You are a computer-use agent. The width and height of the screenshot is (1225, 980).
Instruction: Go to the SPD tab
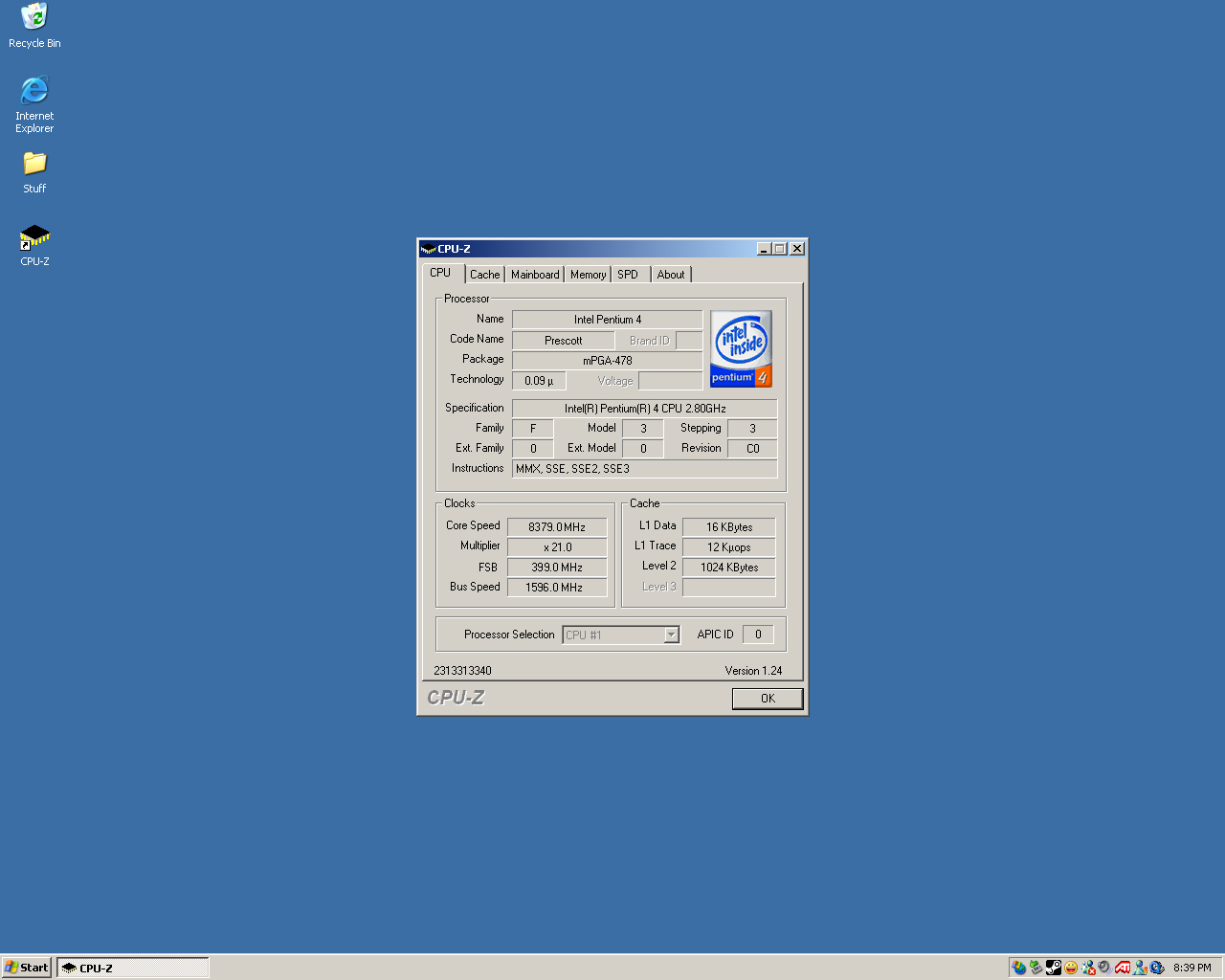pyautogui.click(x=629, y=275)
